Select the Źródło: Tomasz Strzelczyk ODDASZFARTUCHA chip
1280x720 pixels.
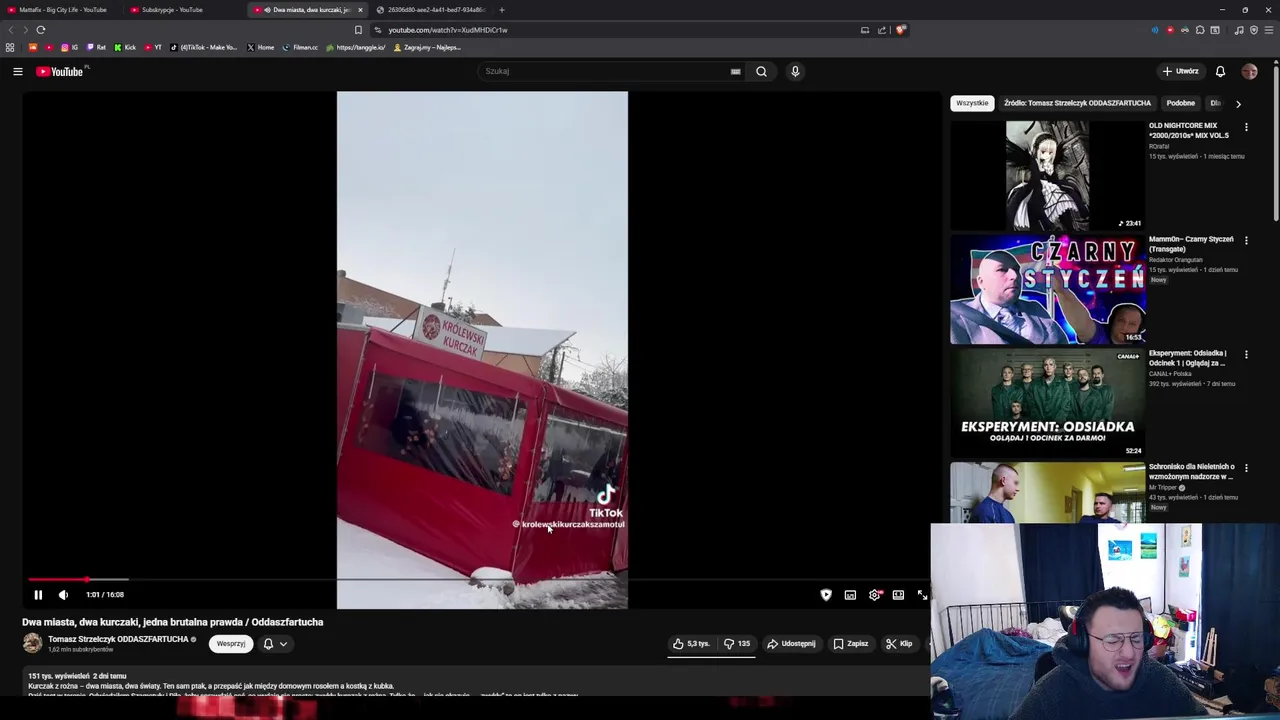[1077, 103]
